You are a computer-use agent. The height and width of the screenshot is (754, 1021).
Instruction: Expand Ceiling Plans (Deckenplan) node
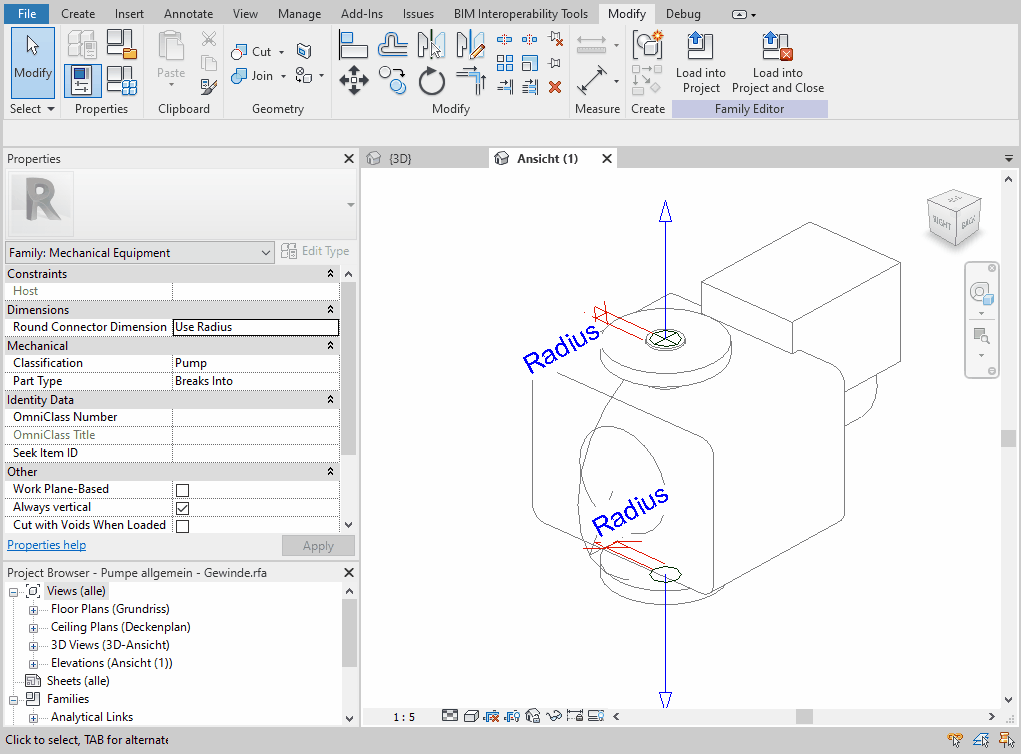(x=33, y=628)
